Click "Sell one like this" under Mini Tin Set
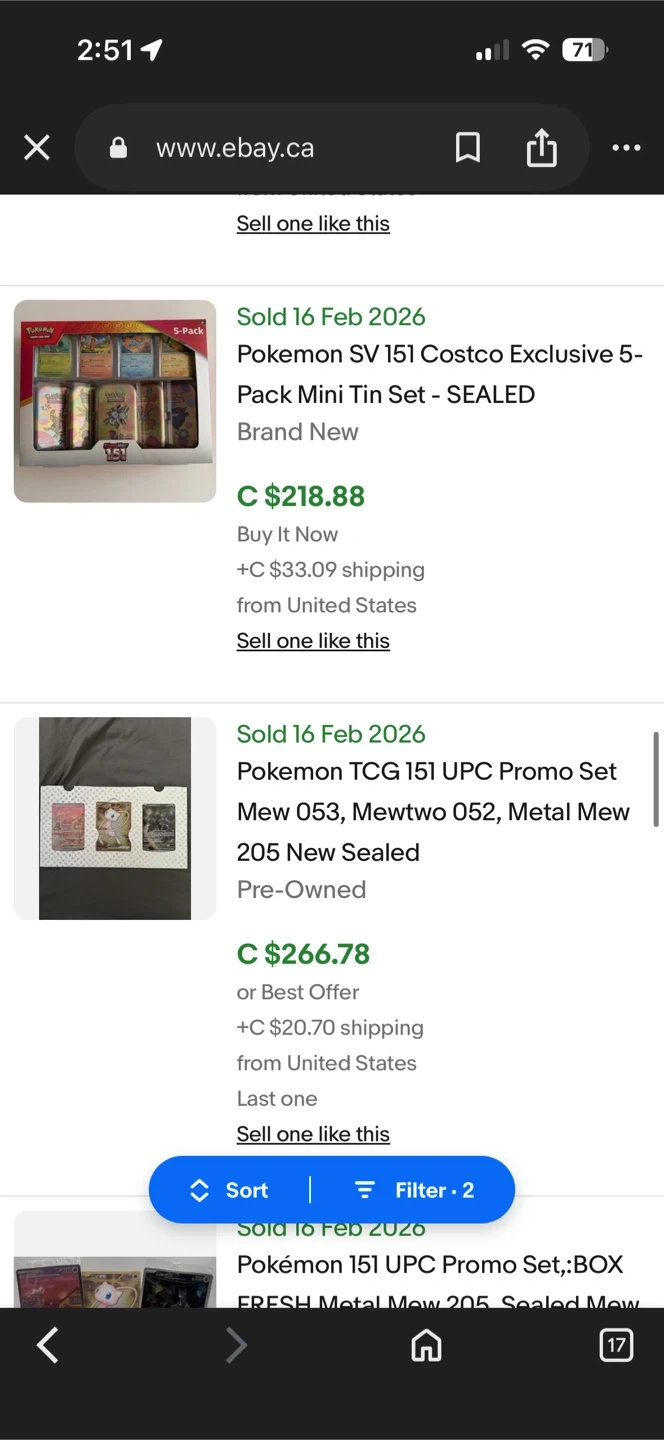664x1440 pixels. coord(313,641)
